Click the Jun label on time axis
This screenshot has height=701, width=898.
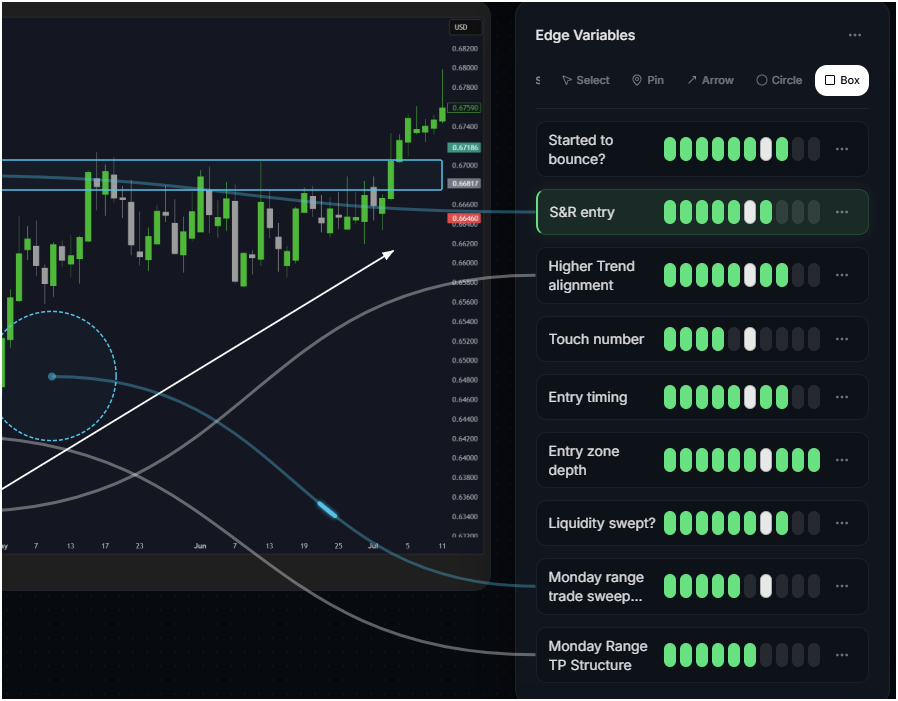(x=200, y=546)
